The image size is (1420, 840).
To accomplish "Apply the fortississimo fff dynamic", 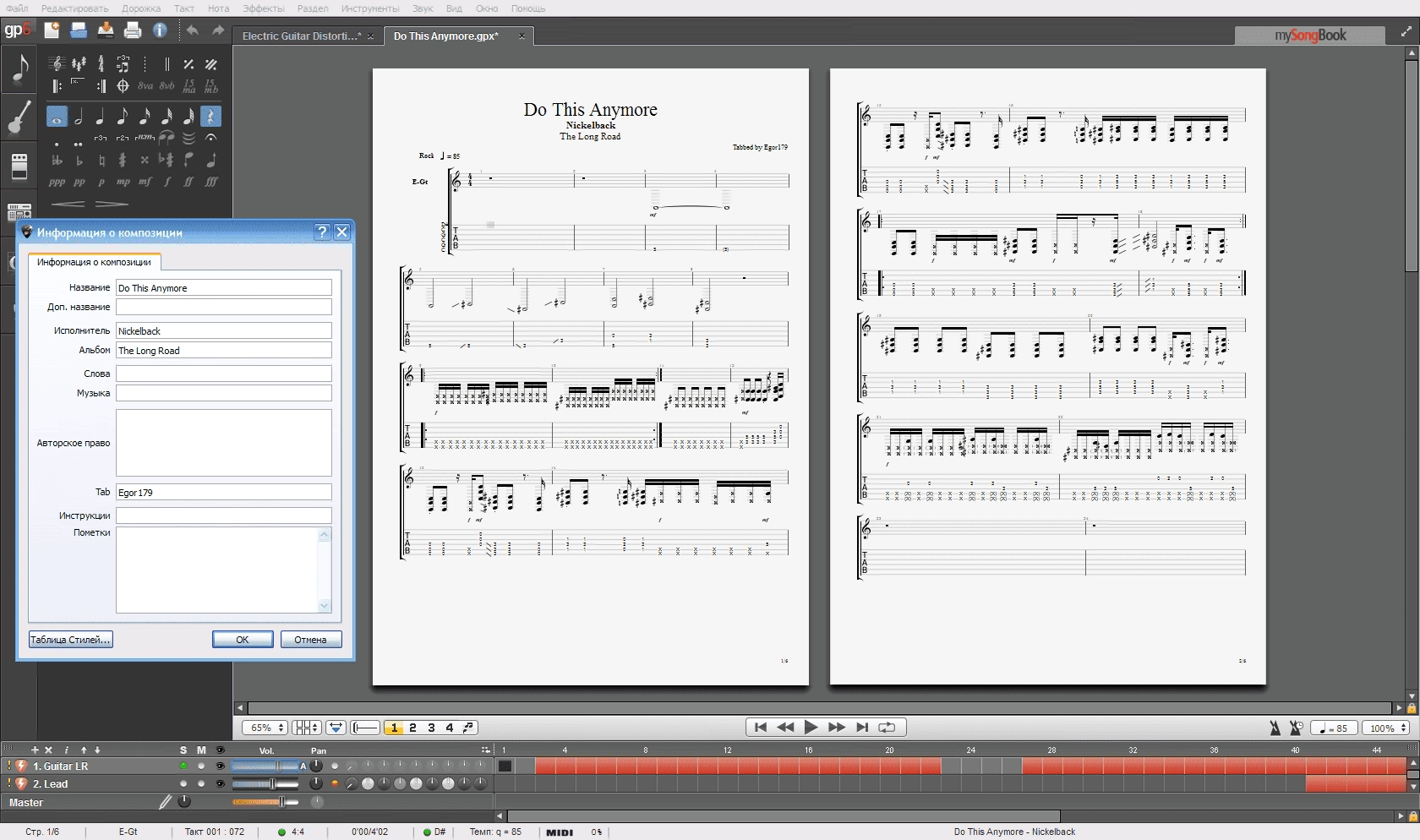I will 211,182.
